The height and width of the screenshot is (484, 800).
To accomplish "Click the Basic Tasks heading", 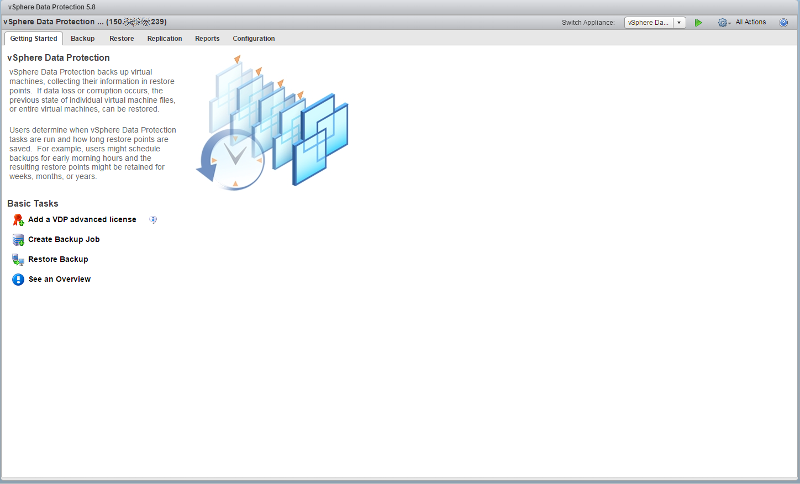I will pyautogui.click(x=33, y=203).
